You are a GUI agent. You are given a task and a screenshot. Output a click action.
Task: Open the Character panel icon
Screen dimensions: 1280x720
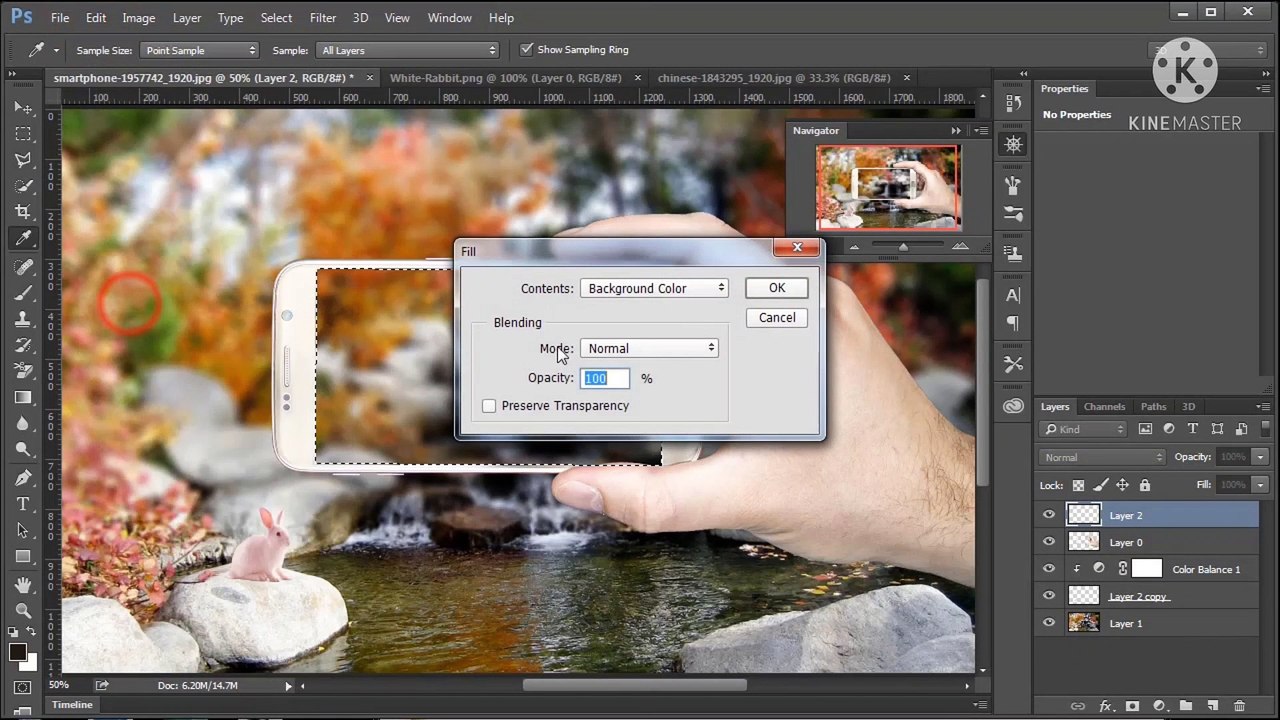[x=1013, y=295]
